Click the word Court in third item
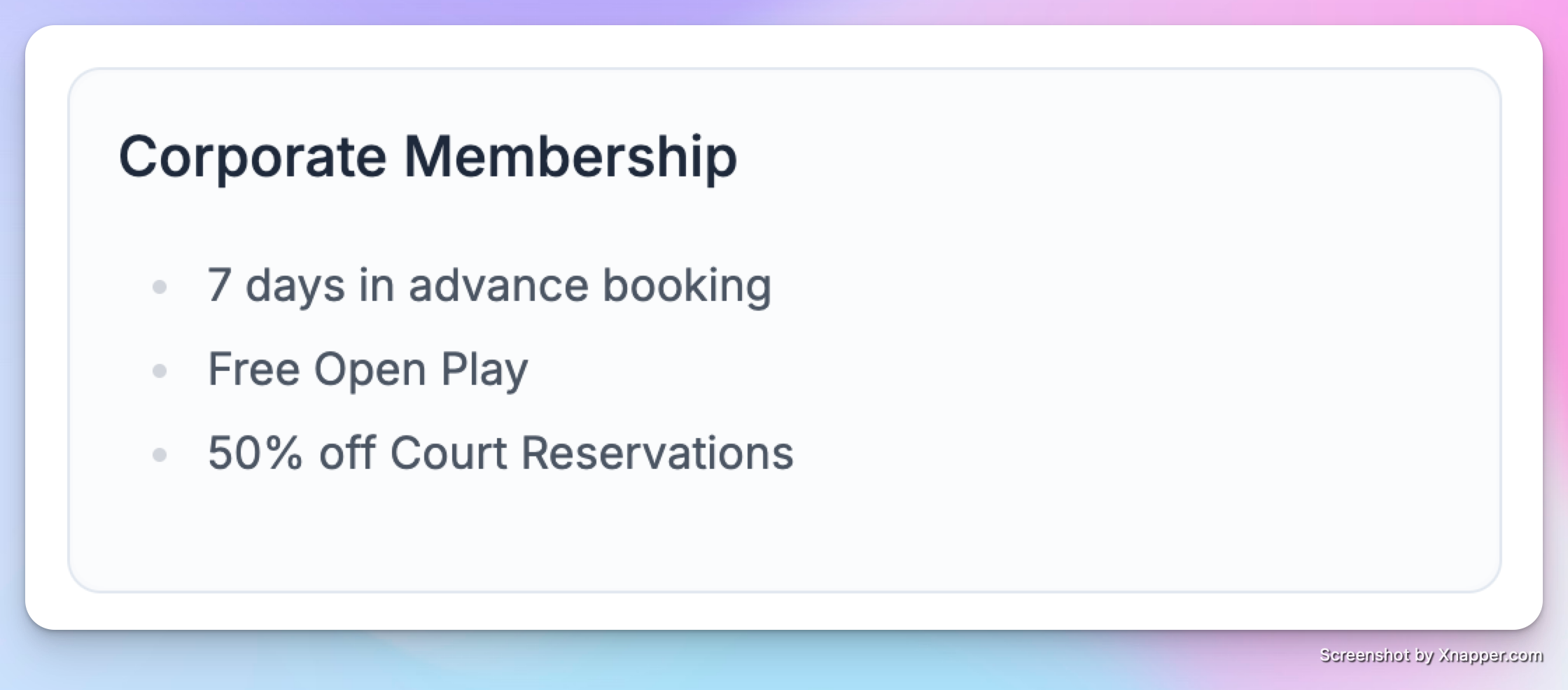1568x690 pixels. [x=448, y=453]
